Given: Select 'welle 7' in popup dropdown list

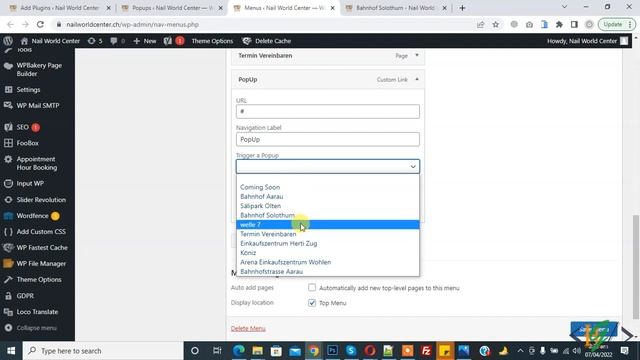Looking at the screenshot, I should (327, 224).
